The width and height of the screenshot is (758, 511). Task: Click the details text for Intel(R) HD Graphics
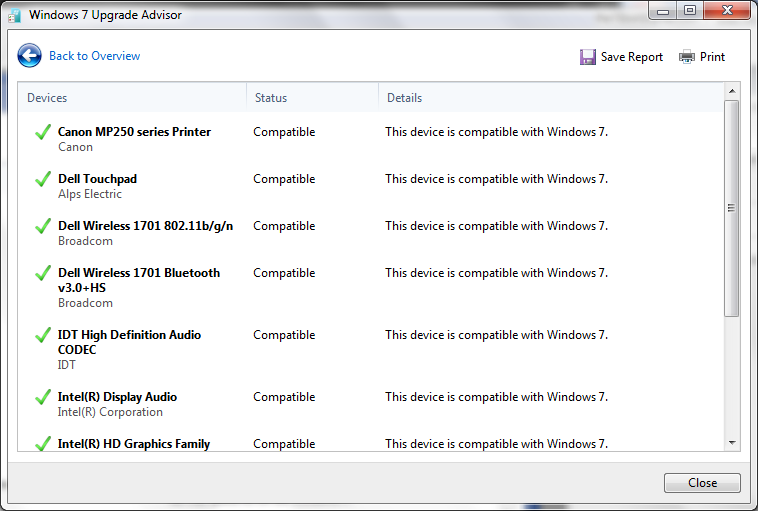point(496,444)
